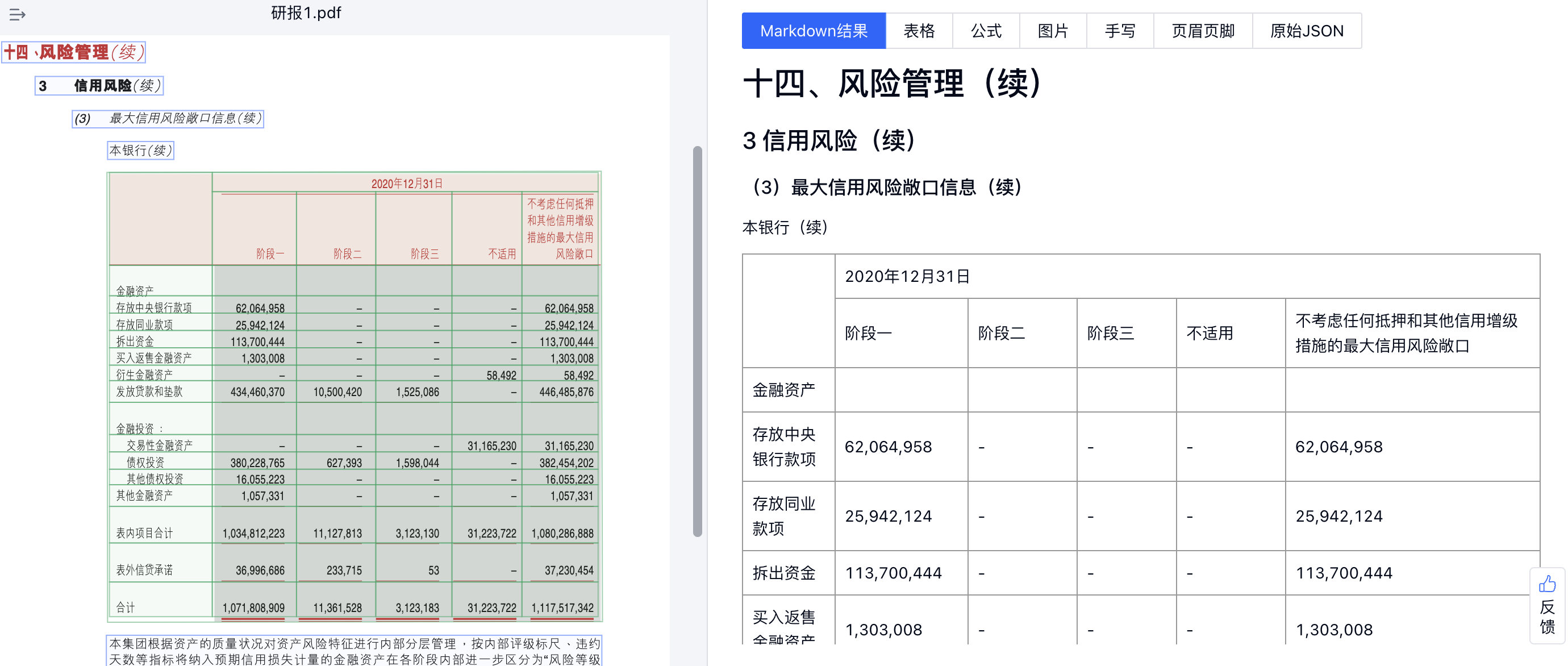This screenshot has width=1568, height=666.
Task: Open the 图片 tab
Action: tap(1052, 31)
